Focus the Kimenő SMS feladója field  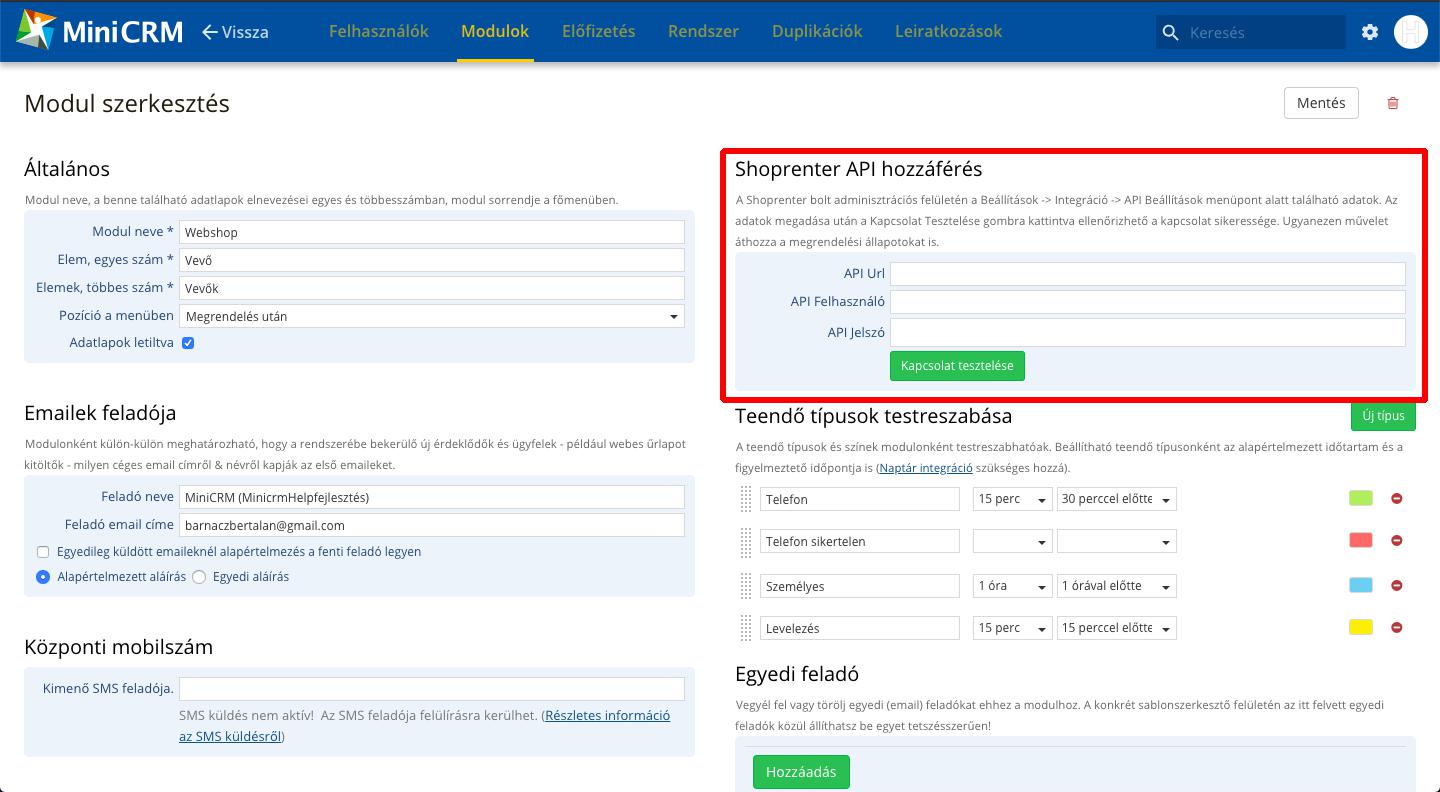point(432,688)
